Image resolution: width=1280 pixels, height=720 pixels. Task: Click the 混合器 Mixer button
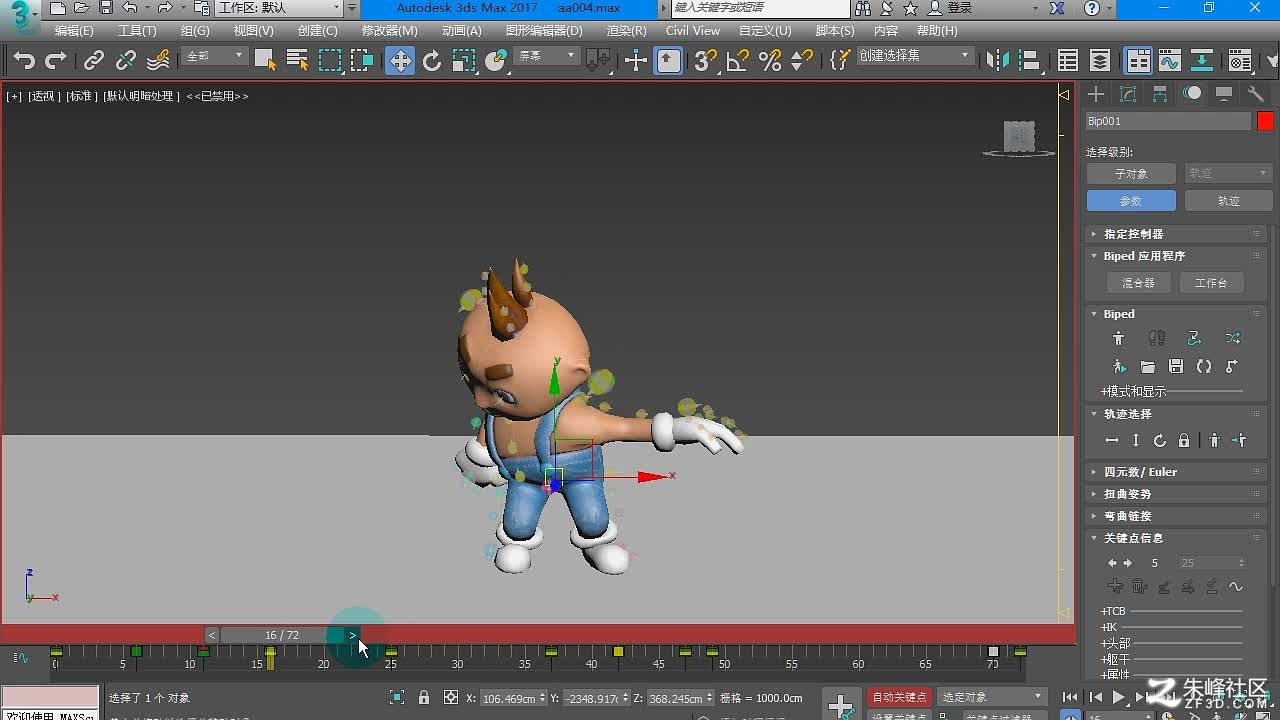(1138, 283)
